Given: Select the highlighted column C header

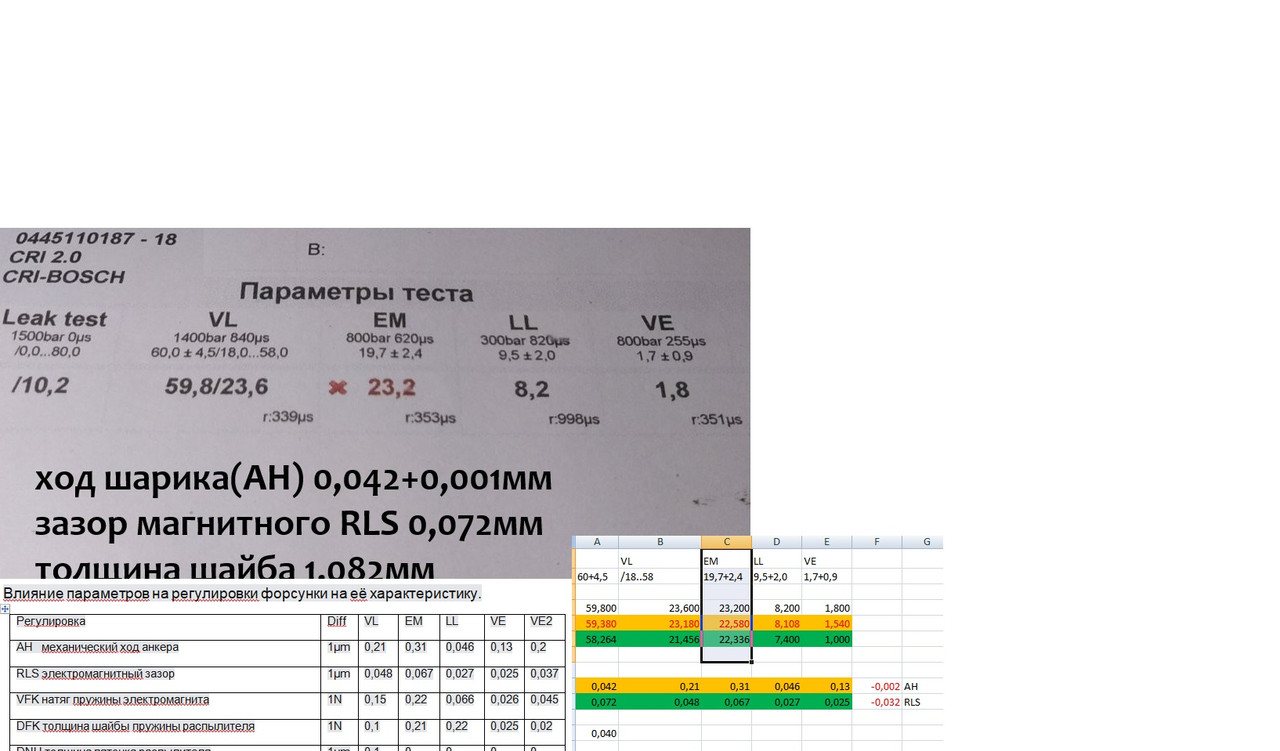Looking at the screenshot, I should coord(726,542).
